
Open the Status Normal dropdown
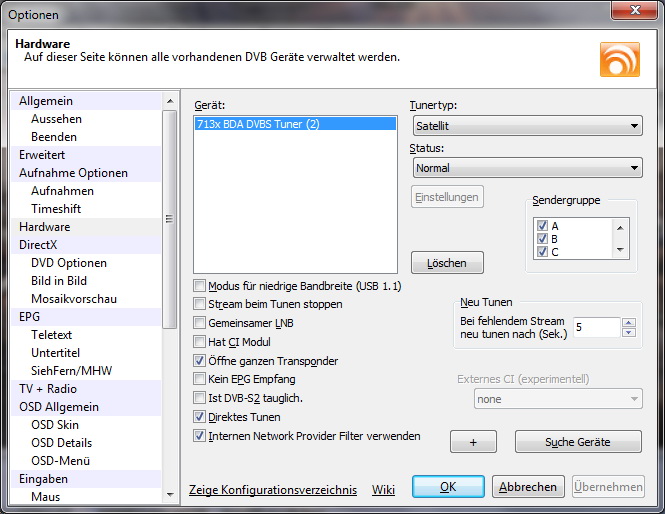tap(528, 168)
